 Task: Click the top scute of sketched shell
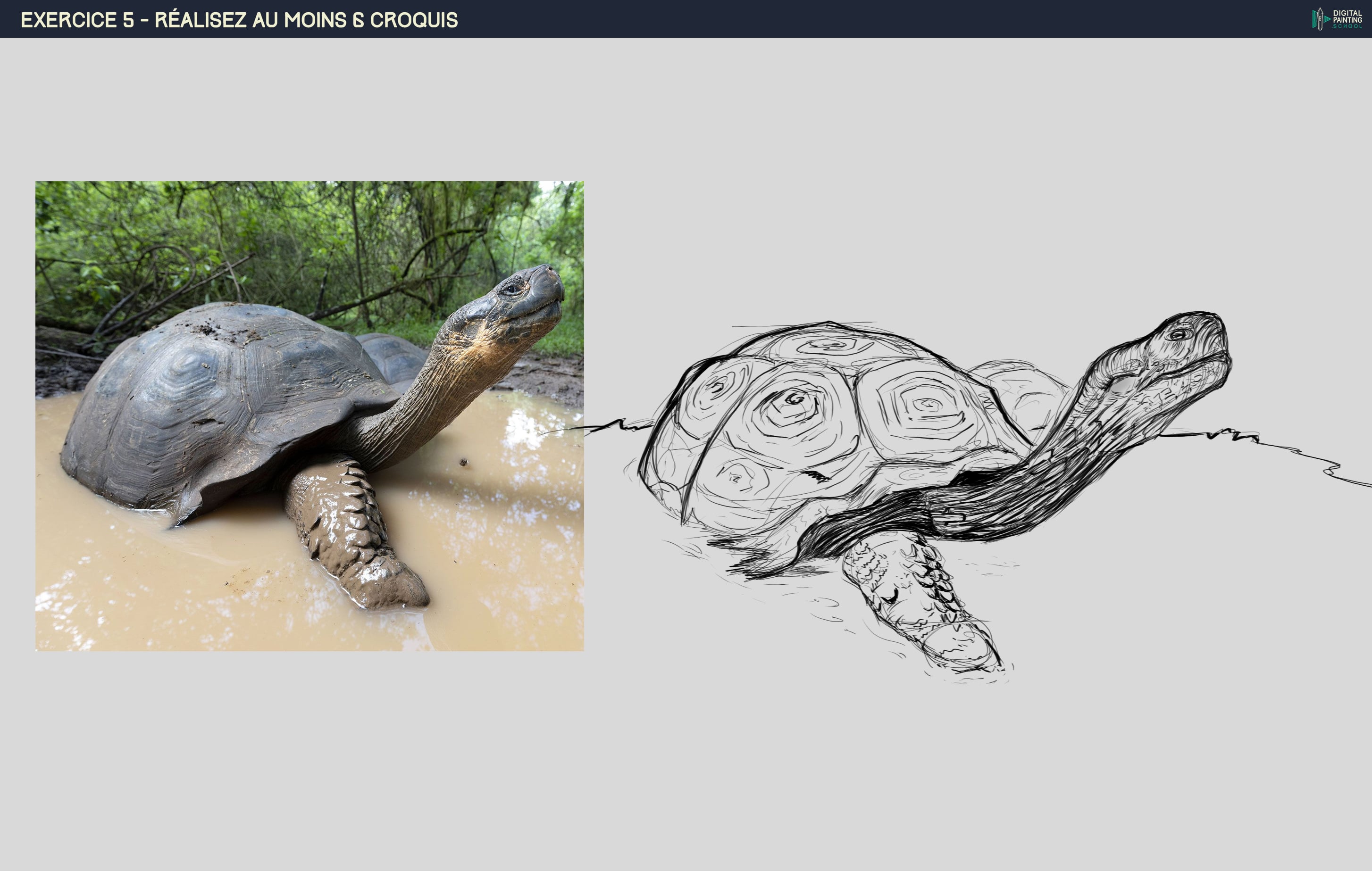829,345
